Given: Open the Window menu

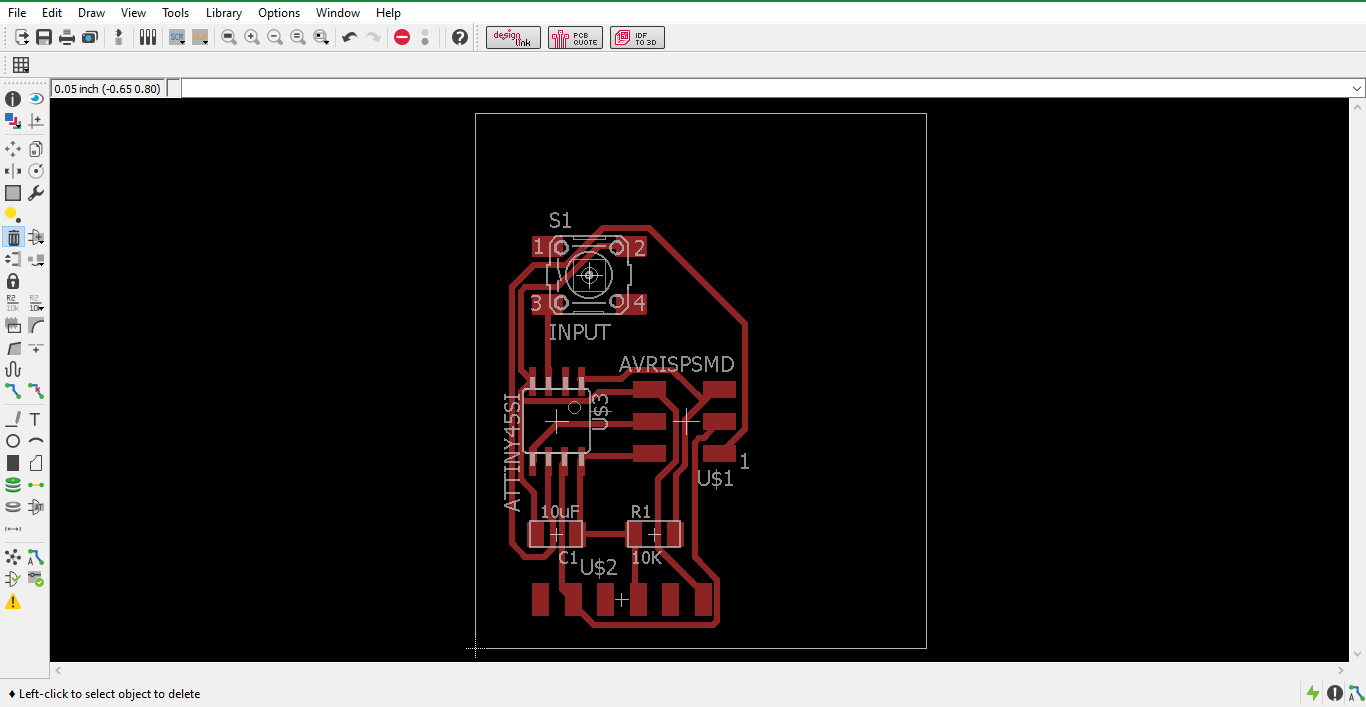Looking at the screenshot, I should coord(338,13).
